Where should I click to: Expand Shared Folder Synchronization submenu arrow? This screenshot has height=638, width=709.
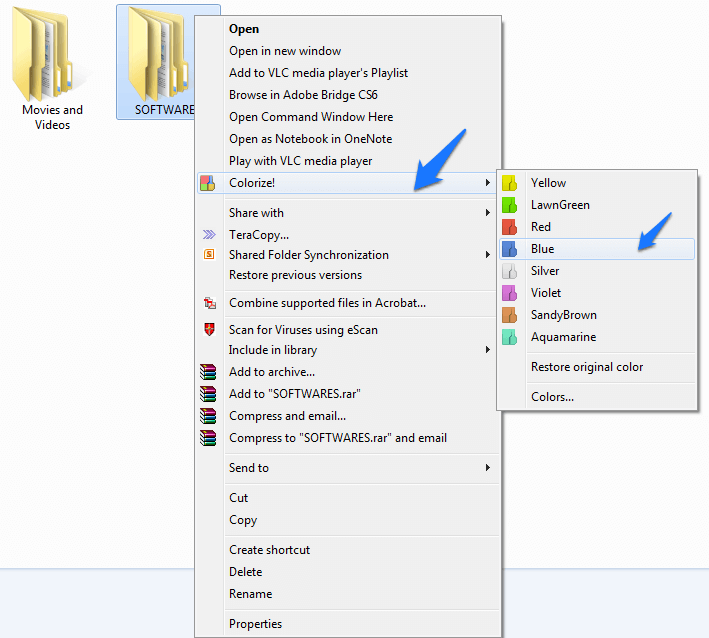(x=487, y=255)
